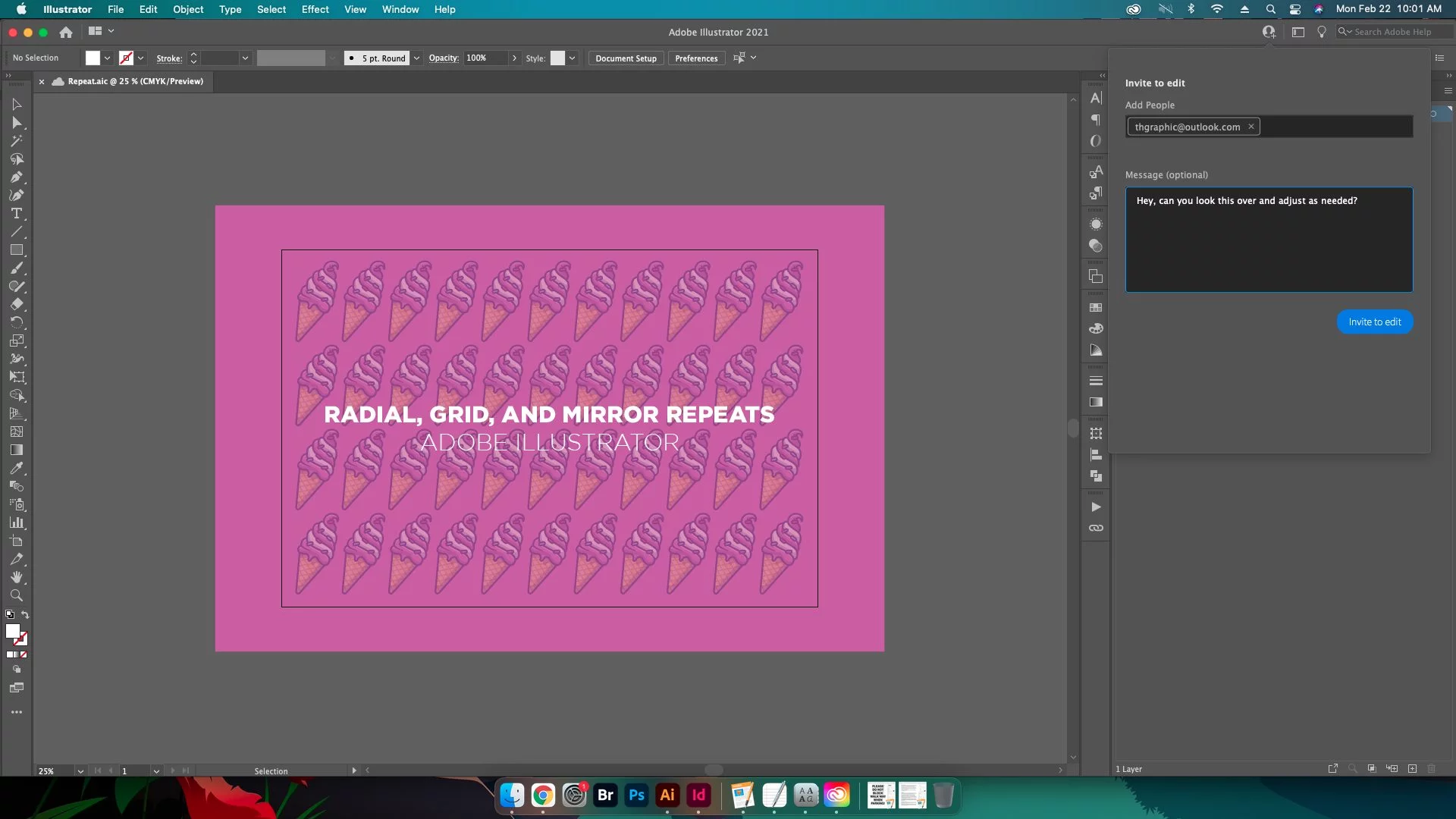The image size is (1456, 819).
Task: Open the Links panel
Action: tap(1096, 528)
